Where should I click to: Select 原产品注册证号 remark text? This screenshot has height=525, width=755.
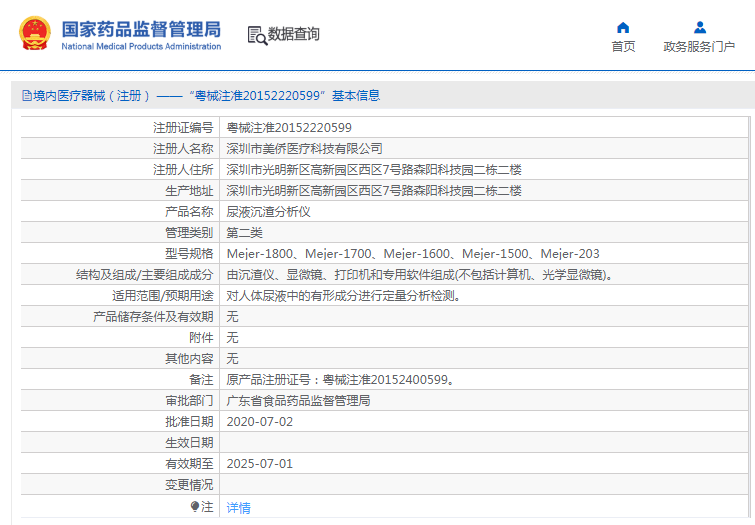pos(340,380)
